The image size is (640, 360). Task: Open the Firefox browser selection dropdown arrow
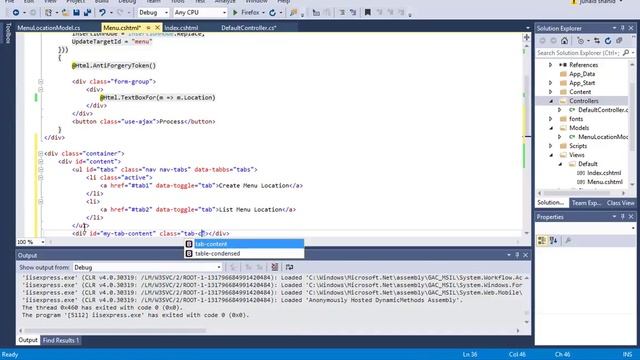pyautogui.click(x=263, y=13)
